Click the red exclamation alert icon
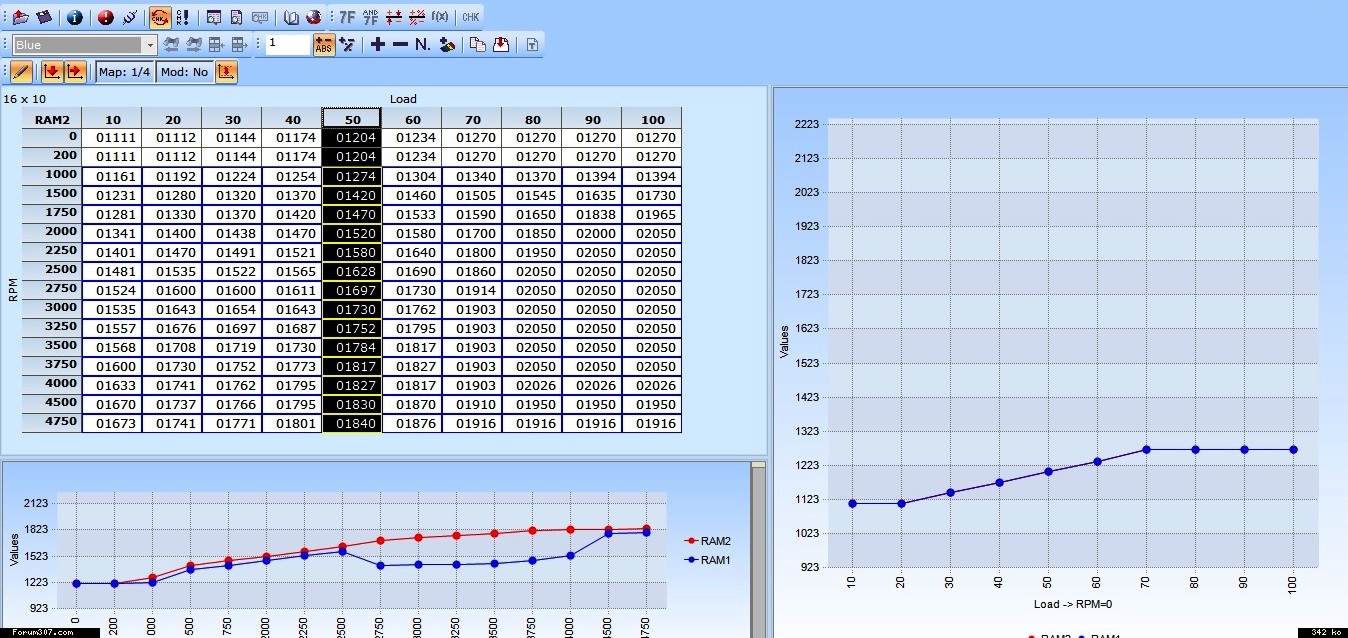The width and height of the screenshot is (1348, 638). pos(106,17)
